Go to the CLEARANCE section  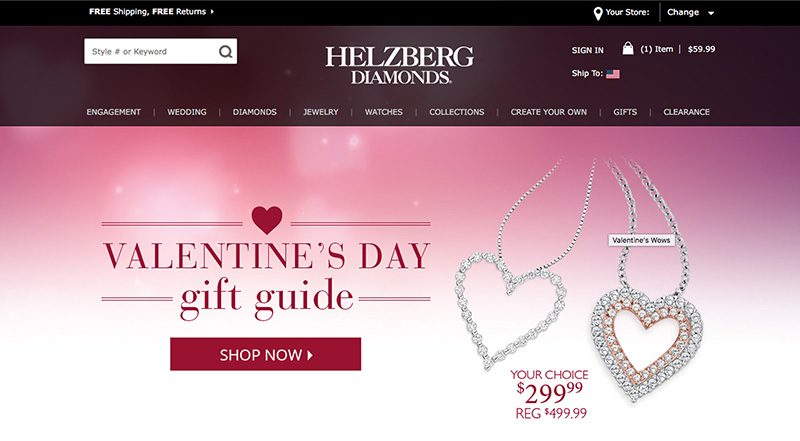[x=686, y=112]
